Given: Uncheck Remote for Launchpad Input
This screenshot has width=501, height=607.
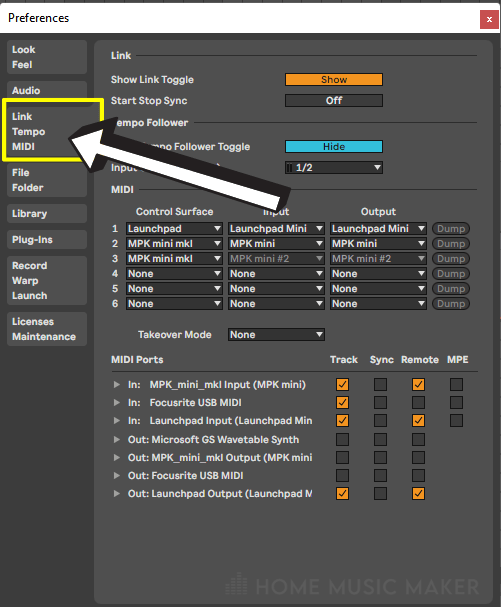Looking at the screenshot, I should tap(418, 420).
